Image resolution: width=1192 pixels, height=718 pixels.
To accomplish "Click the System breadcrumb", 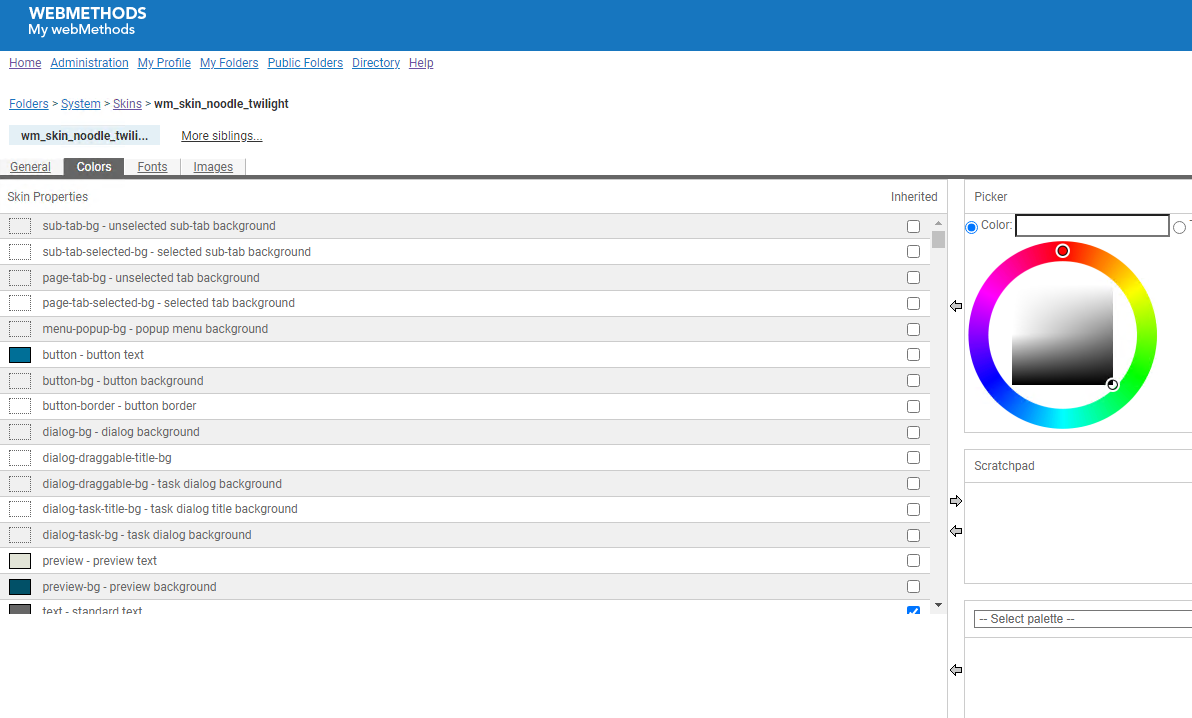I will (x=81, y=104).
